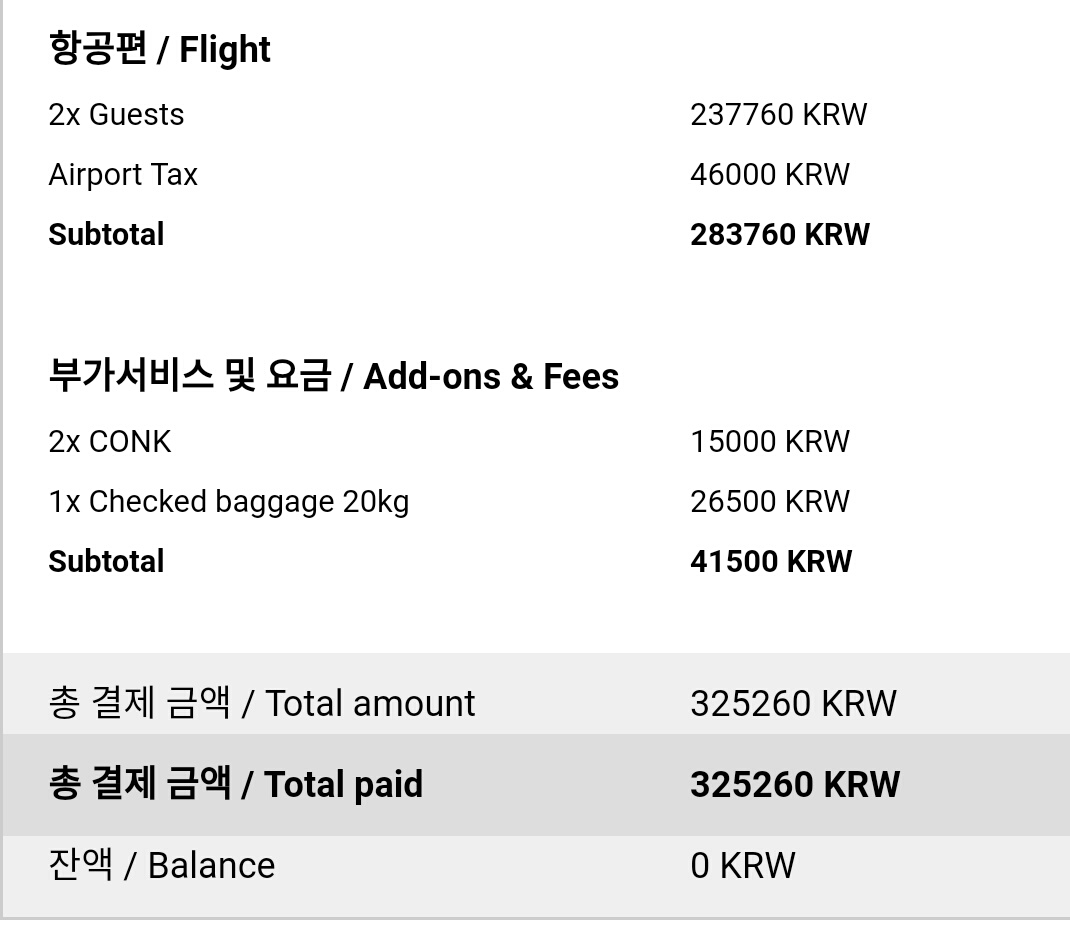This screenshot has width=1070, height=935.
Task: Click the Flight section heading
Action: tap(160, 49)
